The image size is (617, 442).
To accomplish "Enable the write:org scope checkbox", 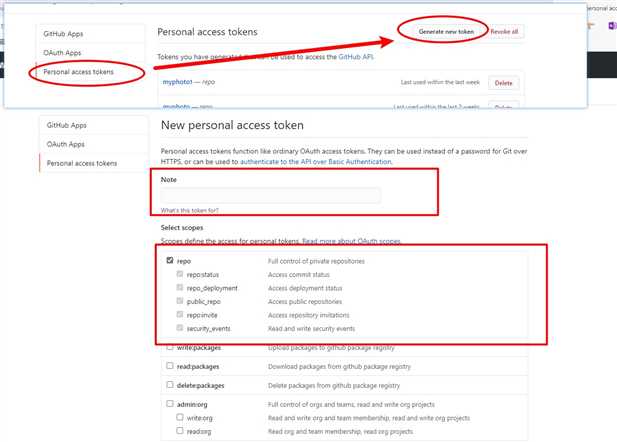I will tap(180, 417).
